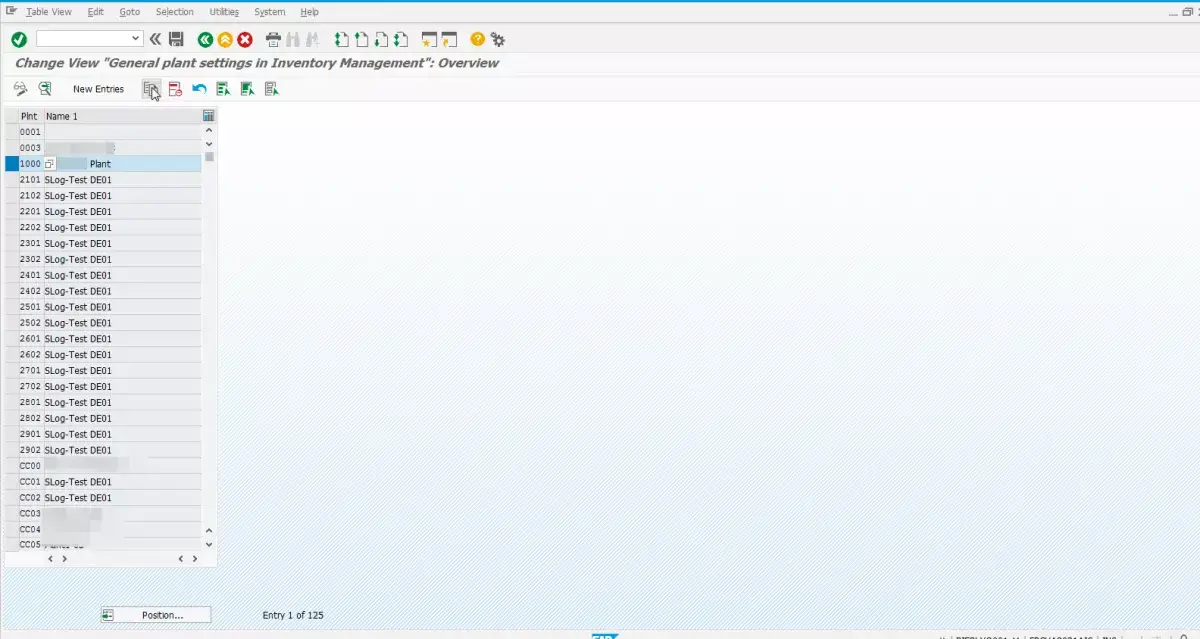The width and height of the screenshot is (1200, 639).
Task: Click the green Enter checkmark icon
Action: coord(19,39)
